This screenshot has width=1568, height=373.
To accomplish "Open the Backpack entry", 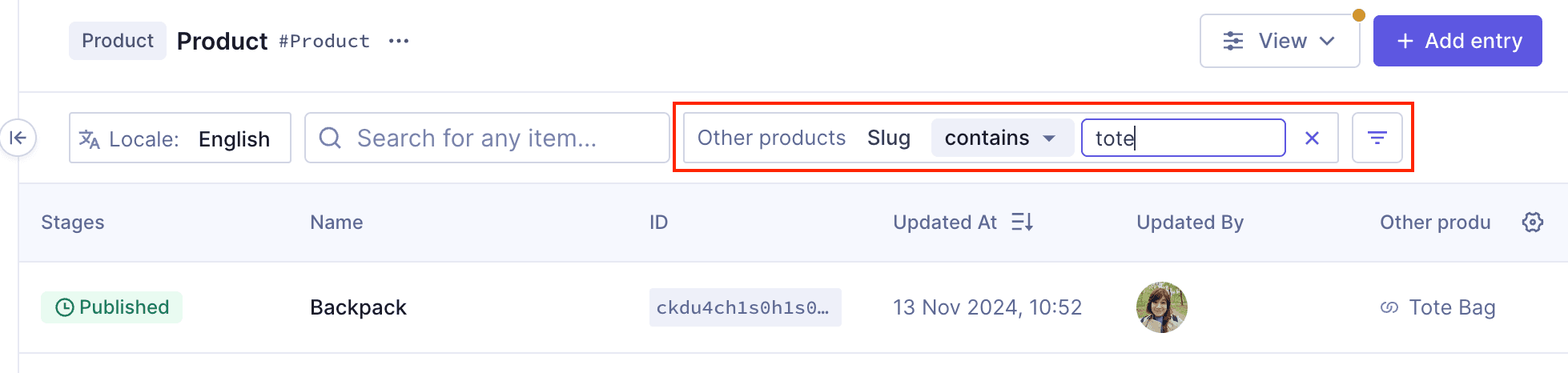I will 358,307.
